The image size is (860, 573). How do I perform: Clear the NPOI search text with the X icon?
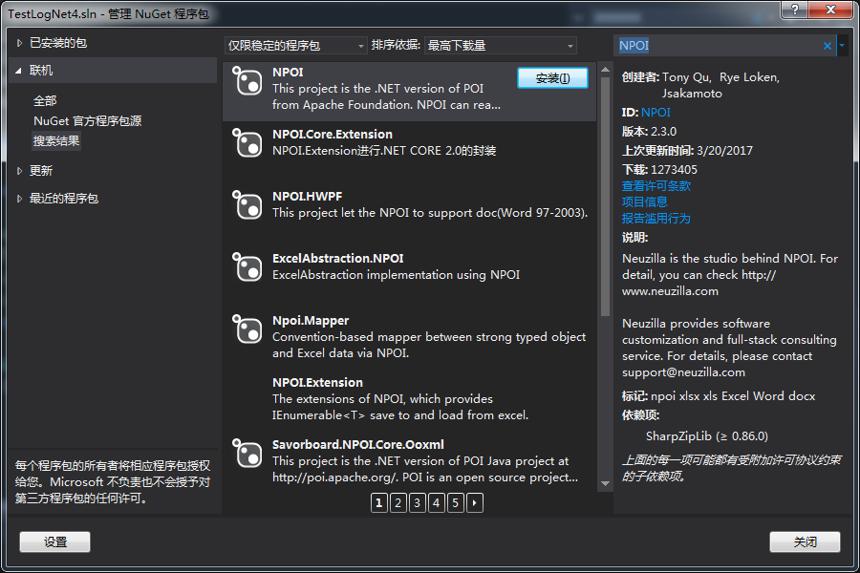[x=827, y=46]
